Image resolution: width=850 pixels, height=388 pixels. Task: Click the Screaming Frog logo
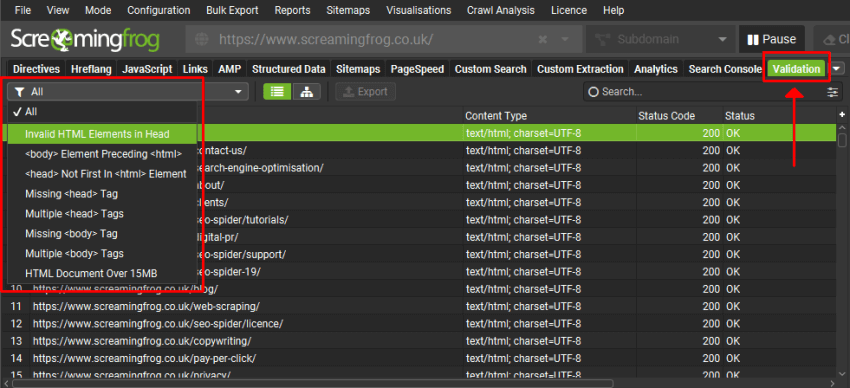pos(85,40)
